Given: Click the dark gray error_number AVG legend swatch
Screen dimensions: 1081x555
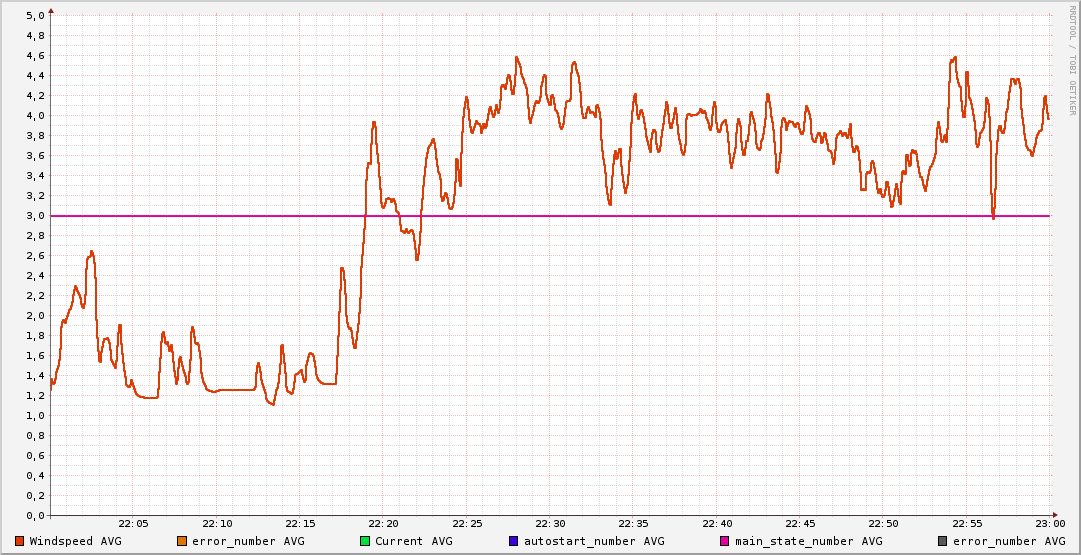Looking at the screenshot, I should coord(943,541).
